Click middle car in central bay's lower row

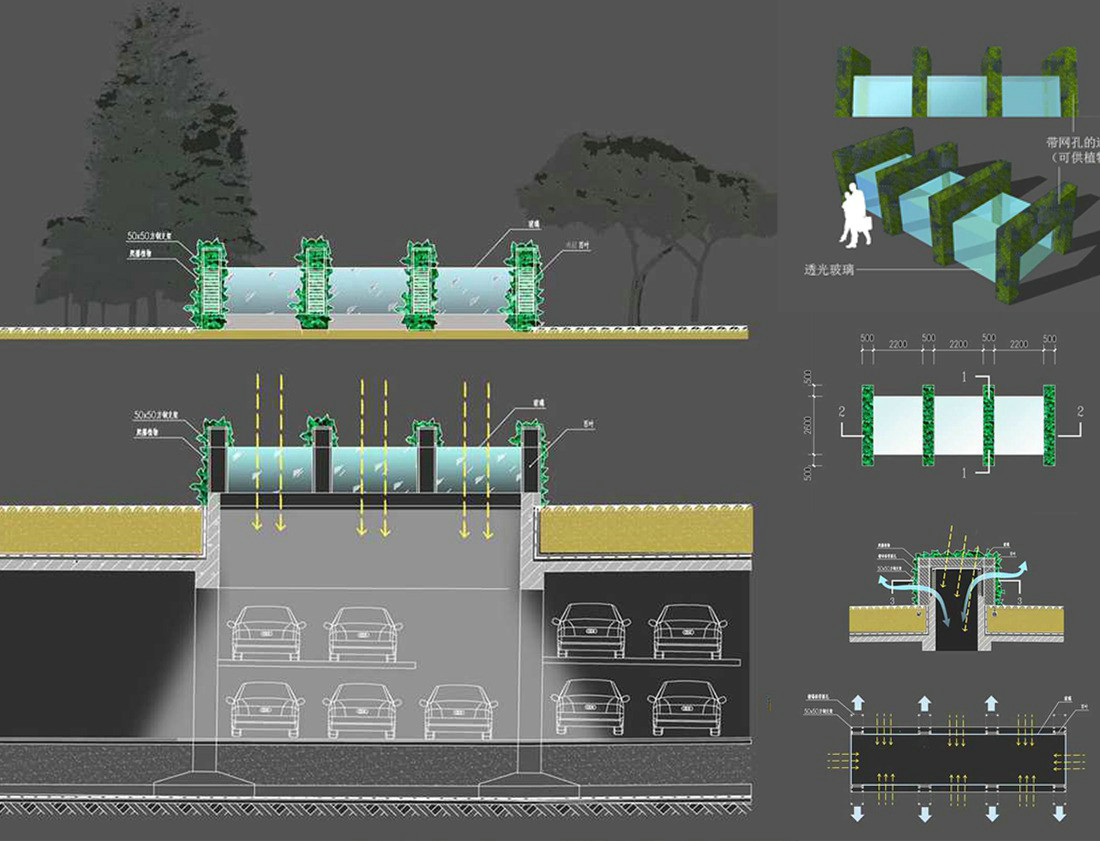point(362,709)
